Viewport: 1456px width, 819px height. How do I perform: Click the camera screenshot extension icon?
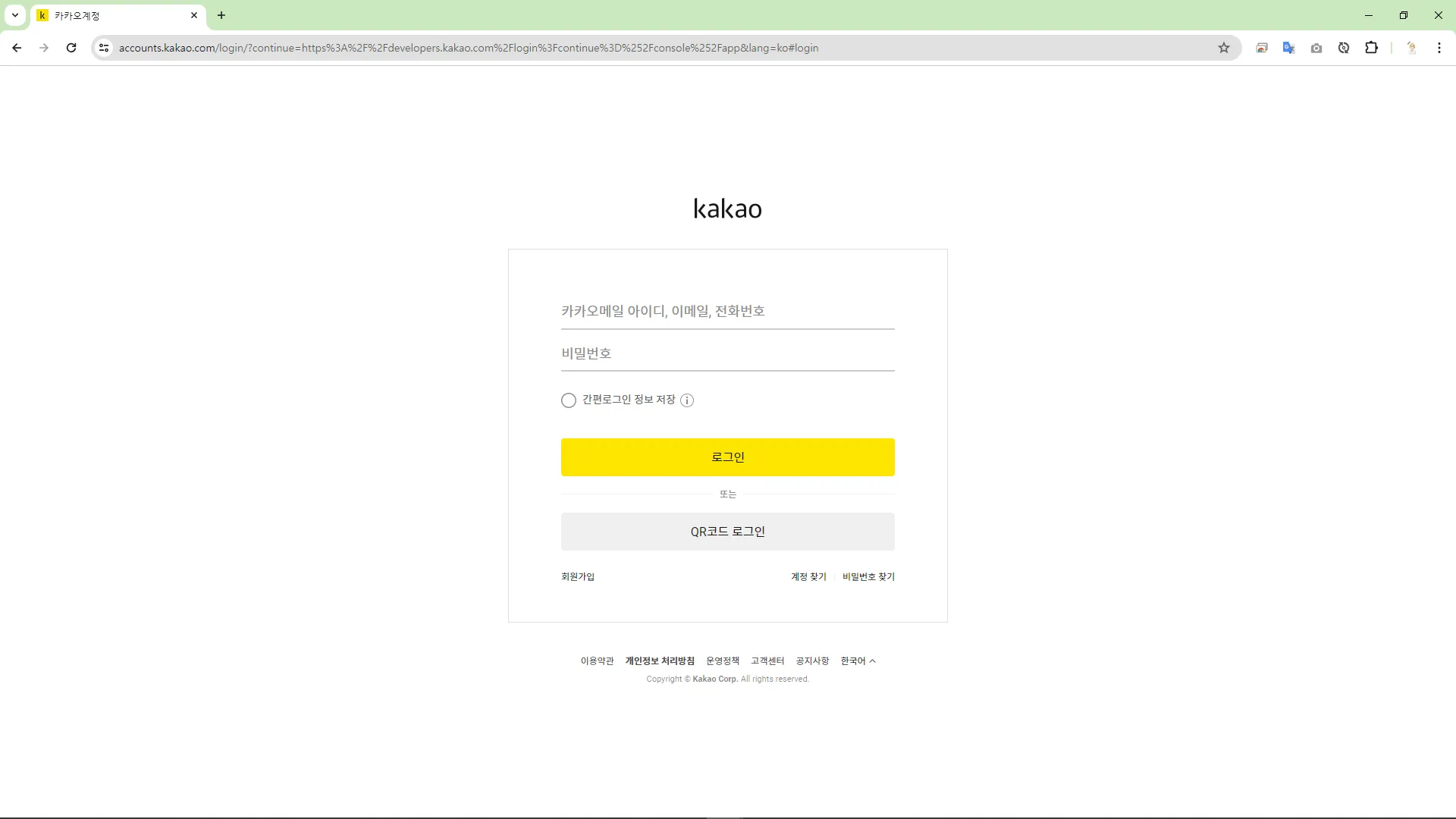click(1316, 48)
